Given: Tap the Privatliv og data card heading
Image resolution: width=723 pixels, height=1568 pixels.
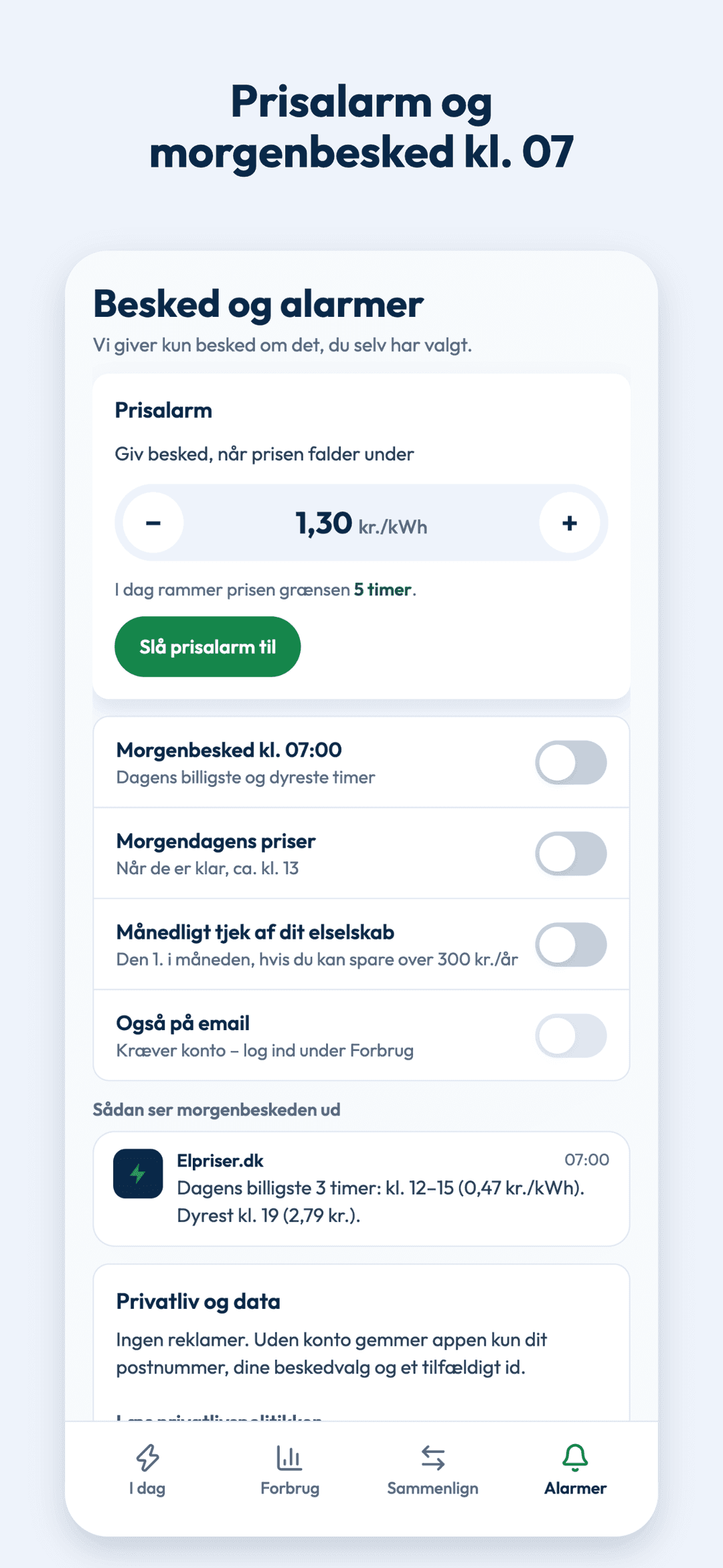Looking at the screenshot, I should click(x=198, y=1301).
